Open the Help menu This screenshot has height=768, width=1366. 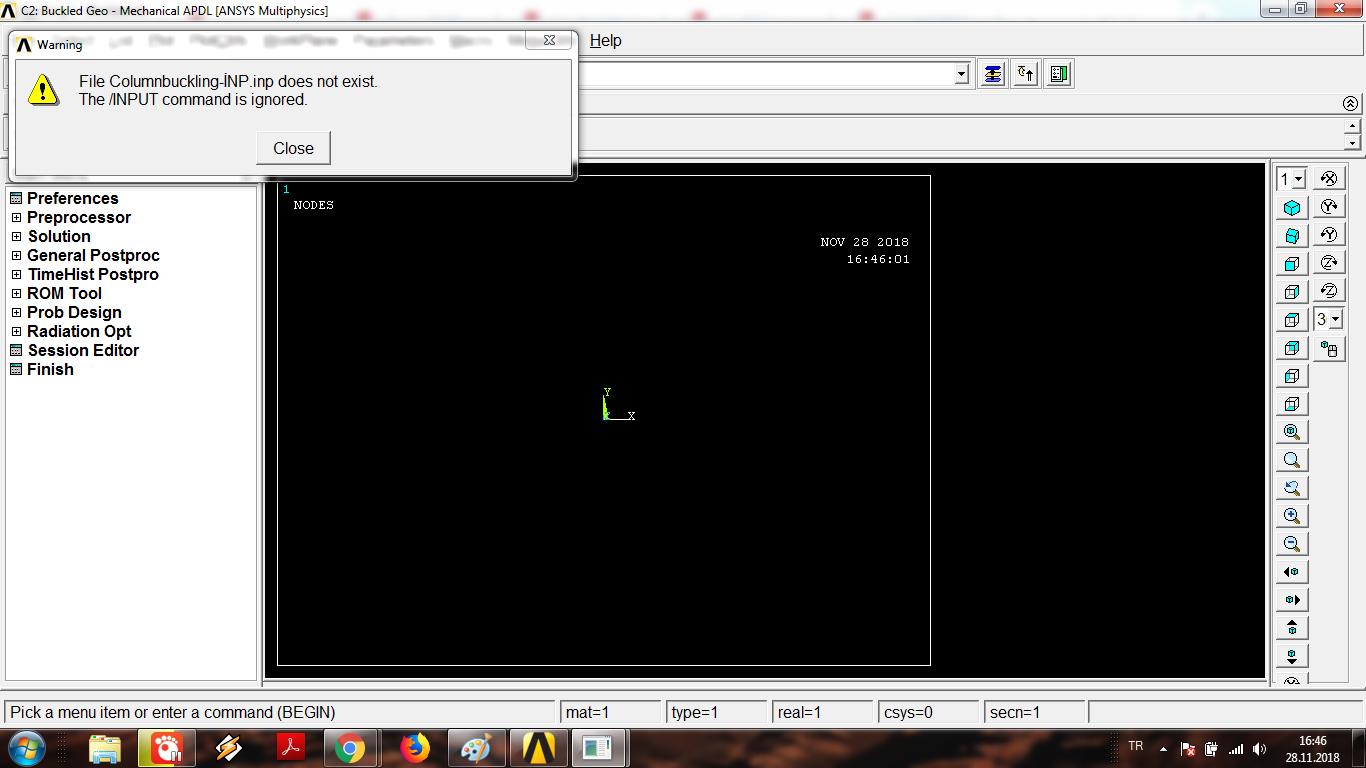(605, 41)
